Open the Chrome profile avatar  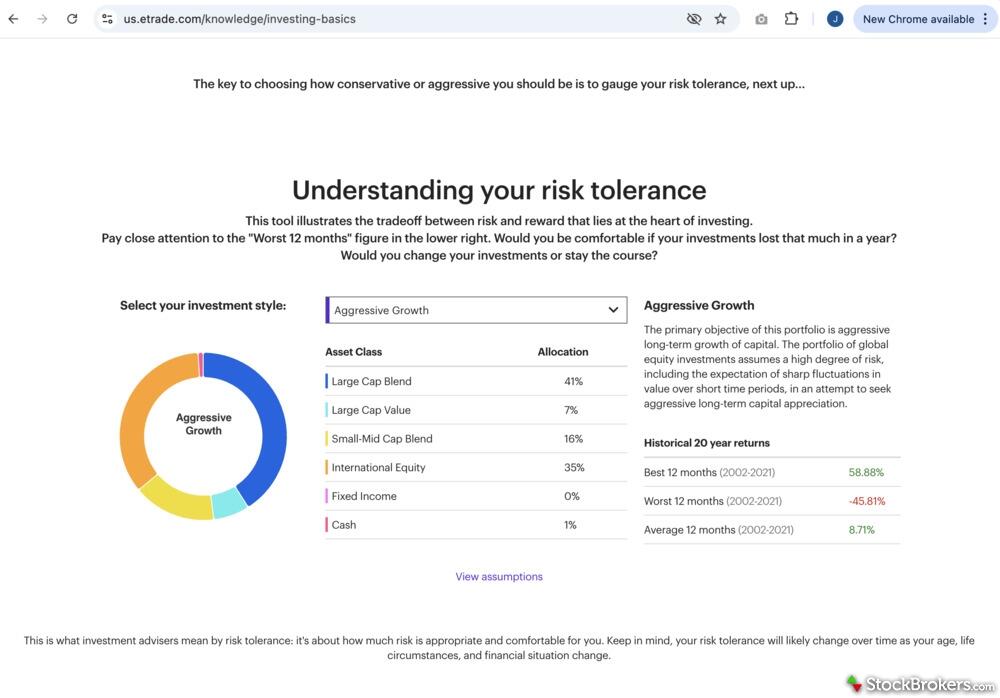point(835,19)
